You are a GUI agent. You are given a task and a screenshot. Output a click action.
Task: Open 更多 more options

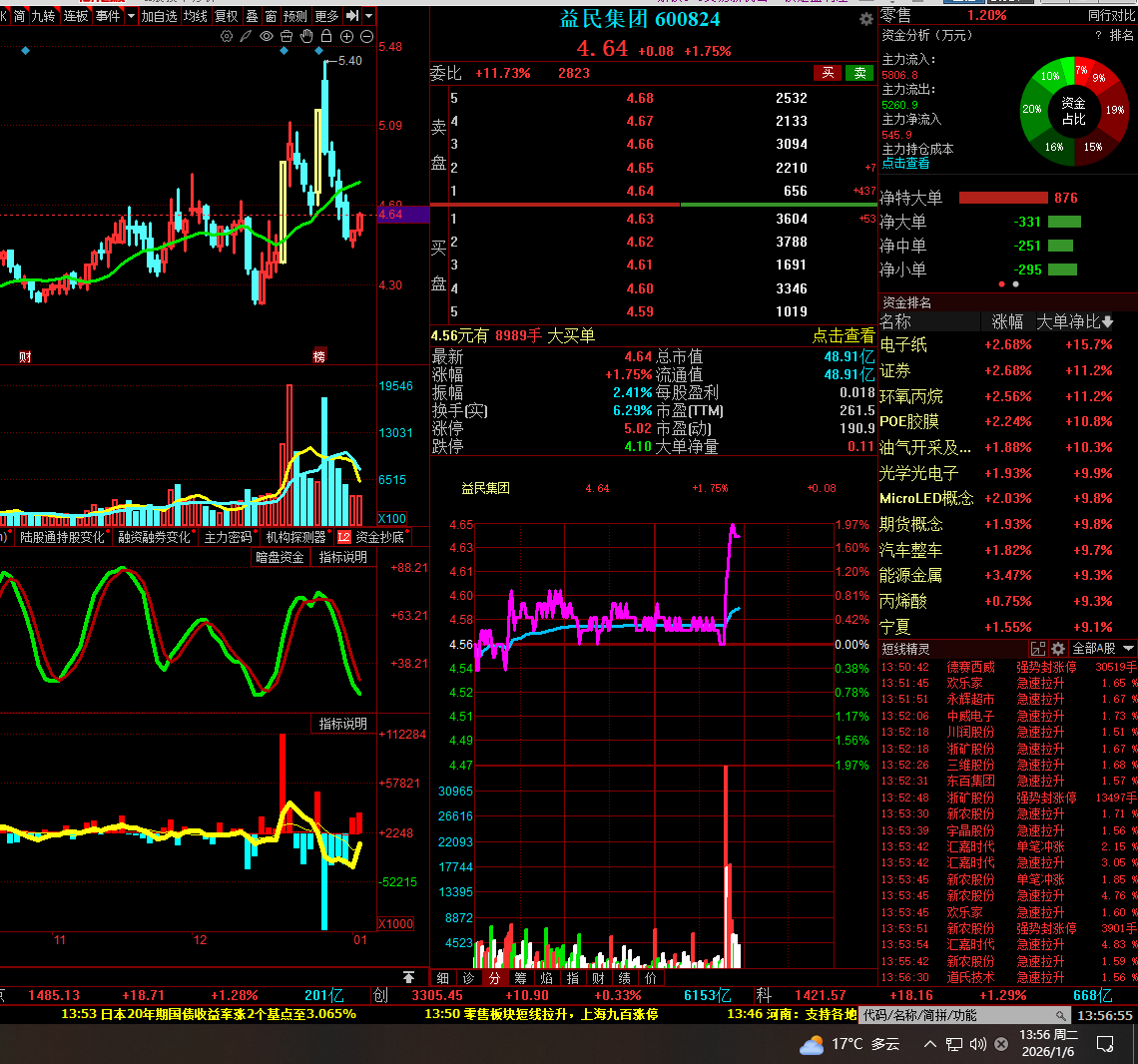326,16
